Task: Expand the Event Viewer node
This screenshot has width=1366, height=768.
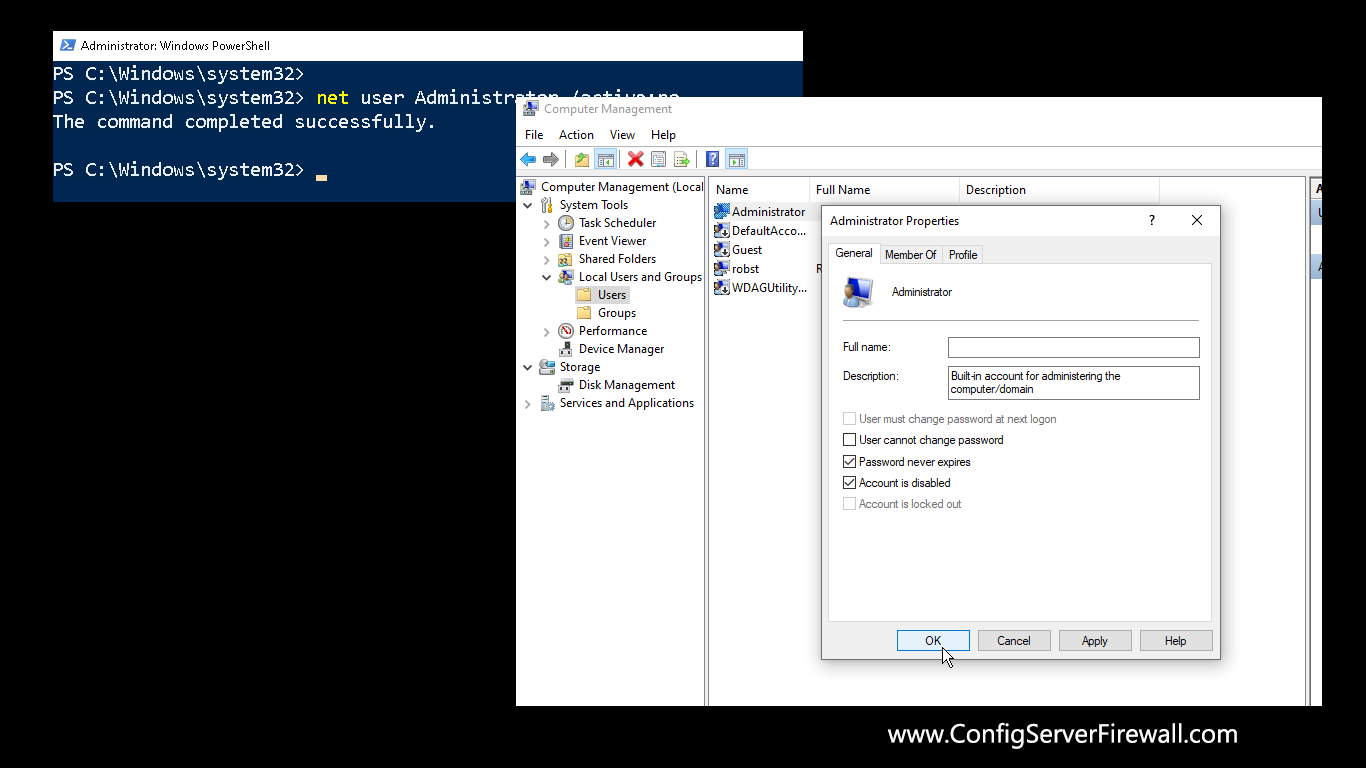Action: click(x=547, y=241)
